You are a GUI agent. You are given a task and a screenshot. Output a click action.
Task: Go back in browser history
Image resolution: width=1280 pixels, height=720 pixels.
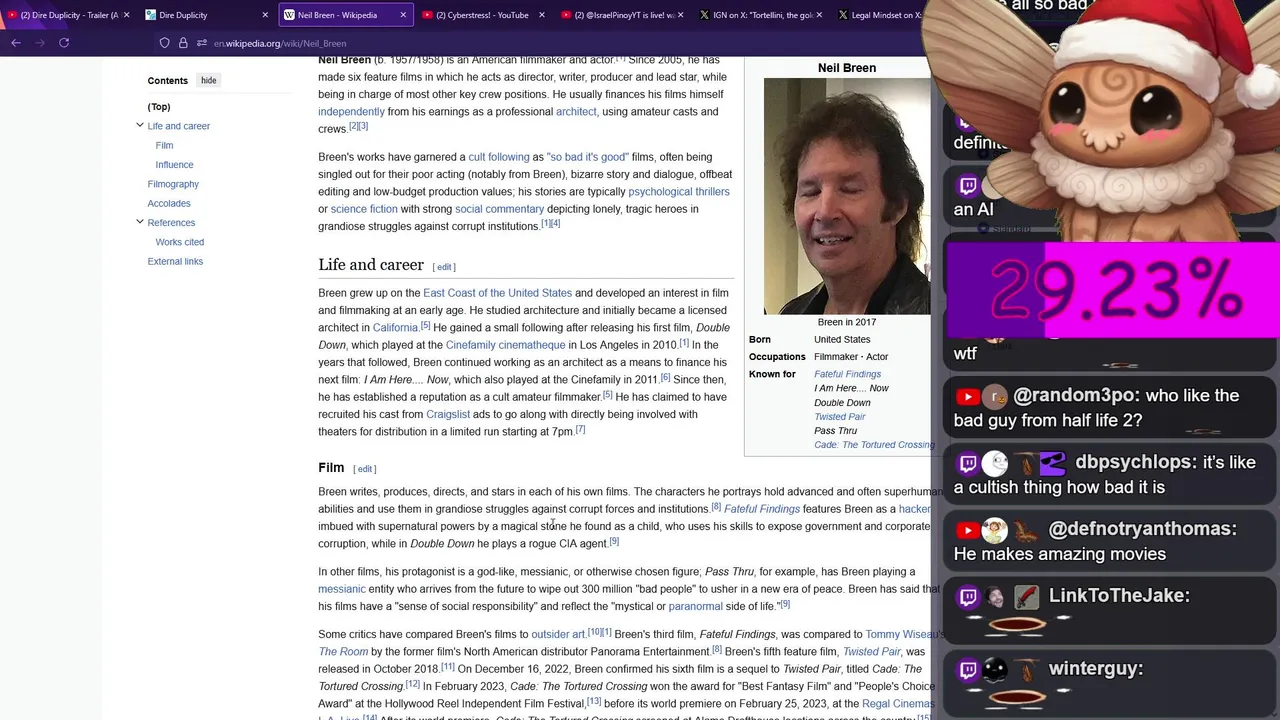pyautogui.click(x=16, y=43)
